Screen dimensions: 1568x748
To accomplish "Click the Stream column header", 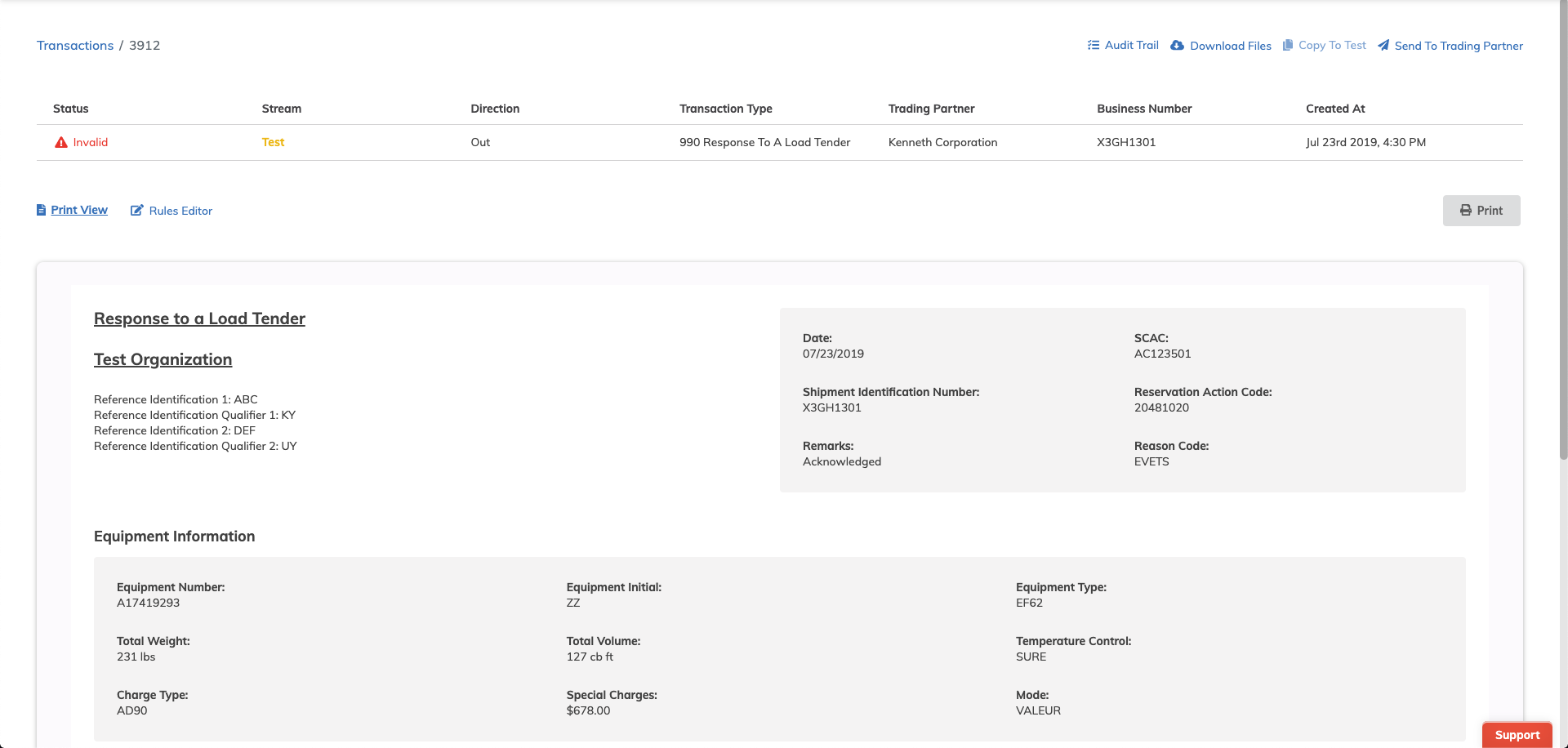I will click(282, 109).
